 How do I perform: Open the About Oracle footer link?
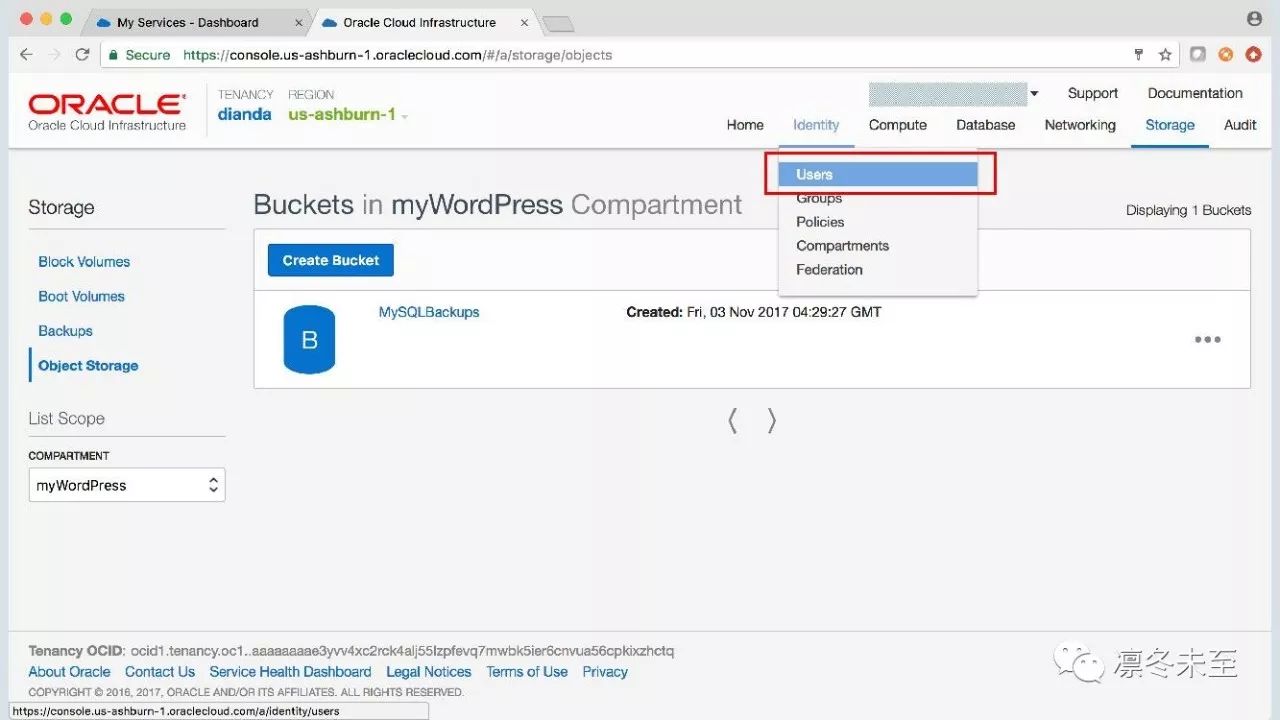coord(69,672)
